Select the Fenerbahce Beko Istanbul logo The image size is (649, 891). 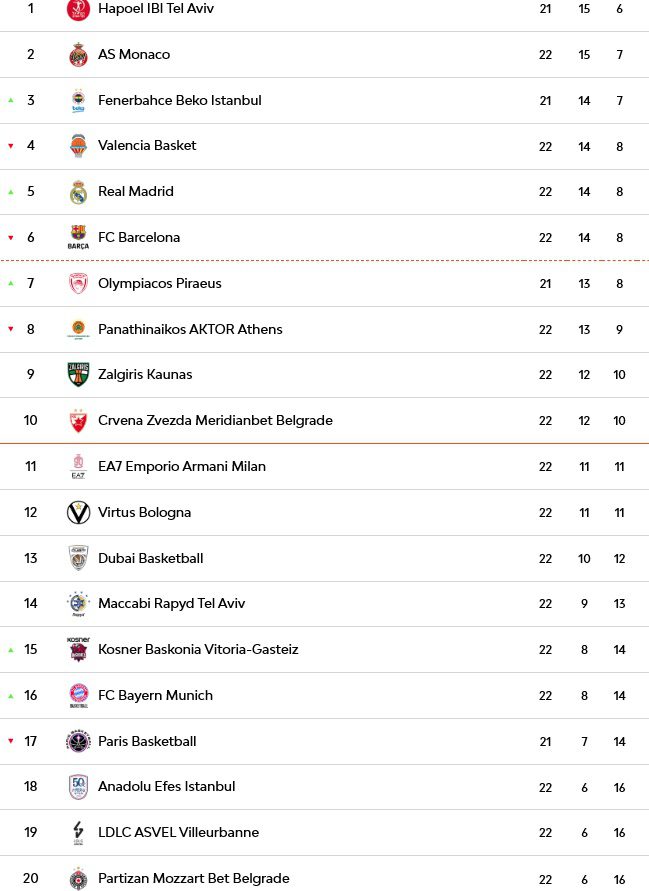(78, 101)
